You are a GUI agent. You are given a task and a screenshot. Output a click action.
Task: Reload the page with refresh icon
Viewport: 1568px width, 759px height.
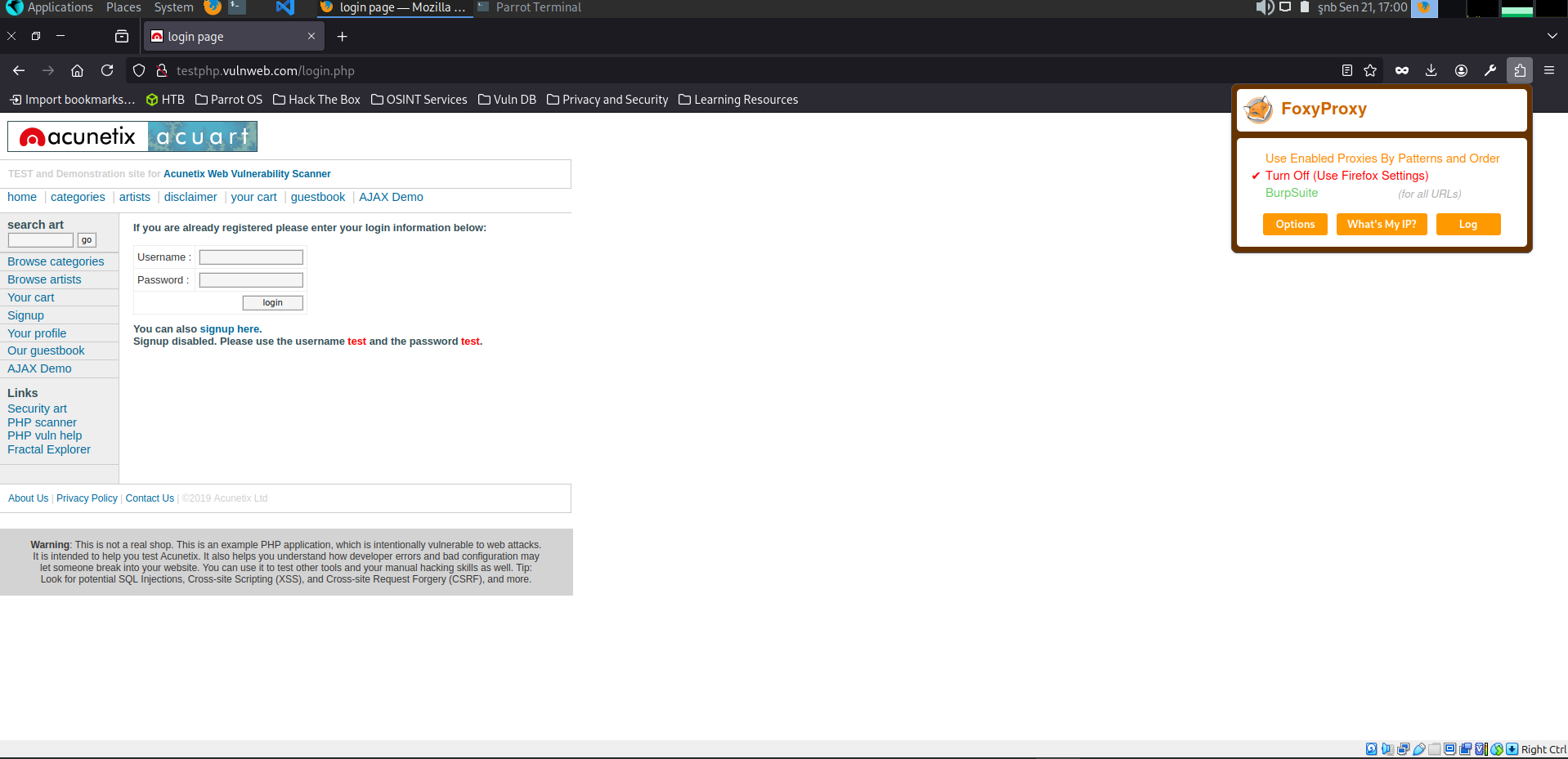[107, 71]
